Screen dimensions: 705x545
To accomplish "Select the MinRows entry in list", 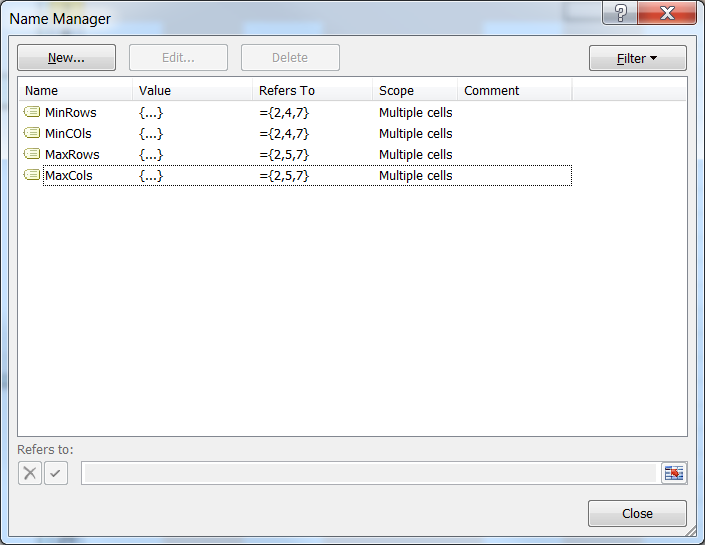I will (x=71, y=112).
